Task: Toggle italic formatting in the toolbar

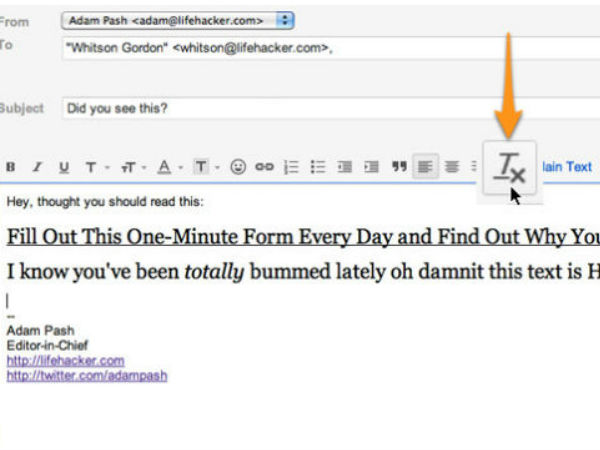Action: (37, 168)
